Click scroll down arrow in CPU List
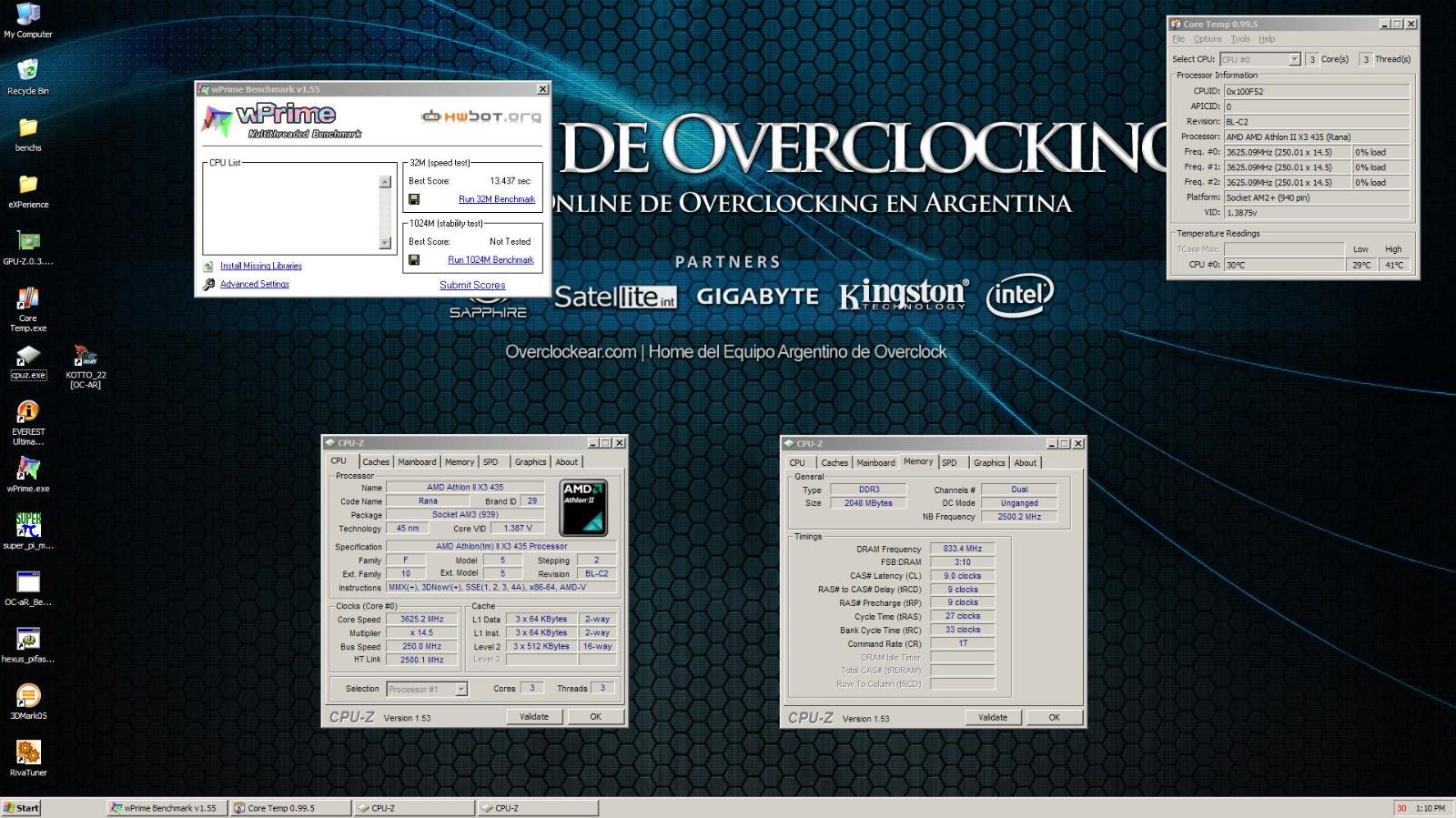The image size is (1456, 818). (x=385, y=243)
